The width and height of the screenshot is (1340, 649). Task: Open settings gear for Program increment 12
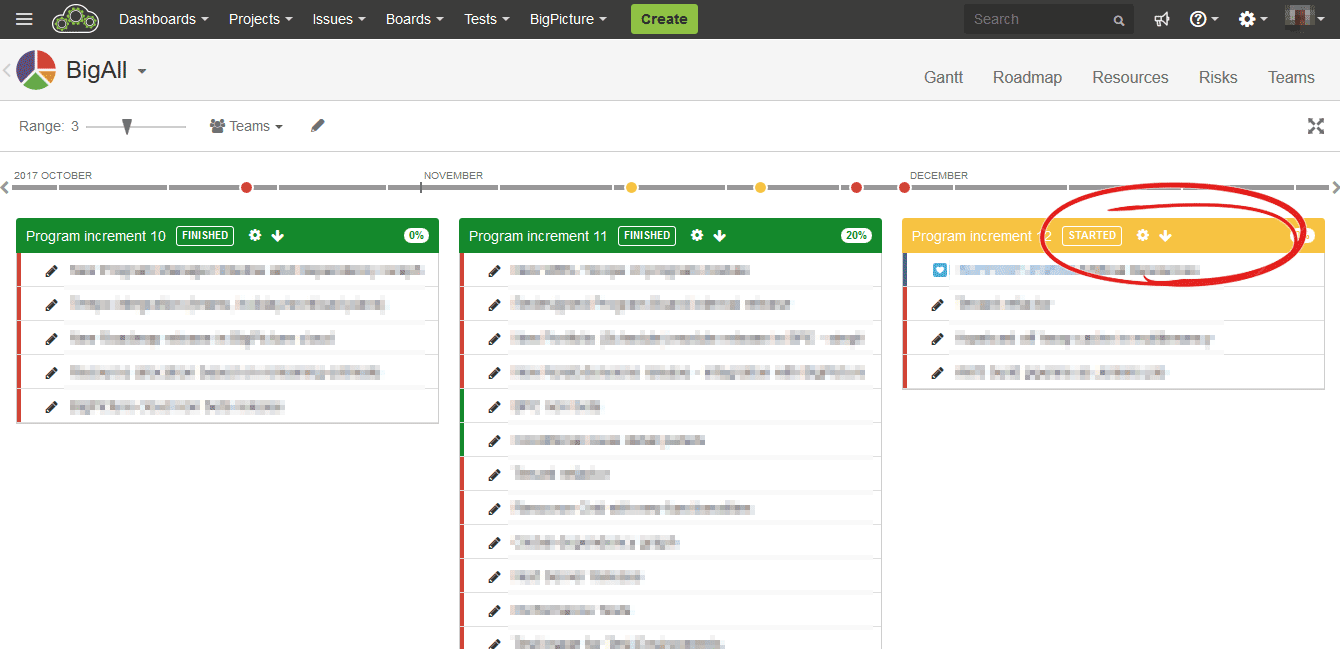point(1143,236)
